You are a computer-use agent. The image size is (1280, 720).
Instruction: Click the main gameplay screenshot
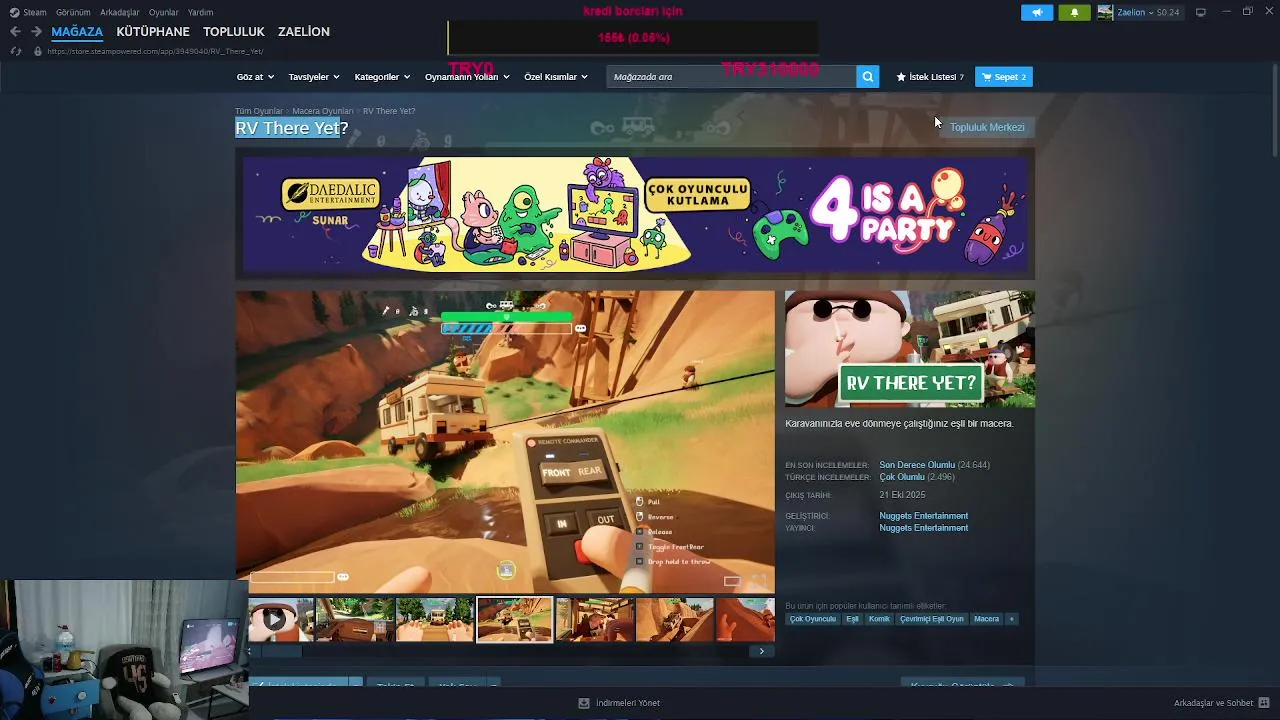click(505, 441)
